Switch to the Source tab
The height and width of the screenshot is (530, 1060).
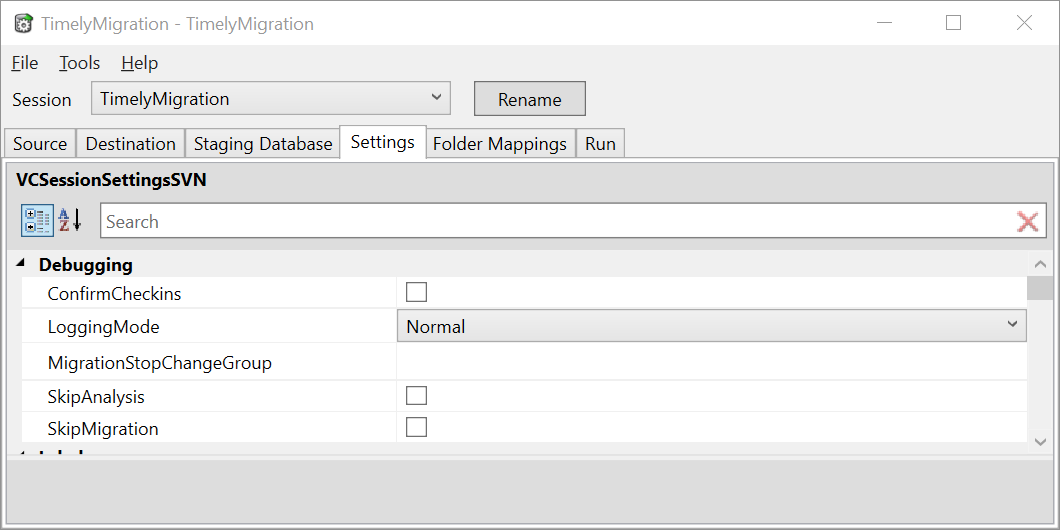tap(40, 144)
